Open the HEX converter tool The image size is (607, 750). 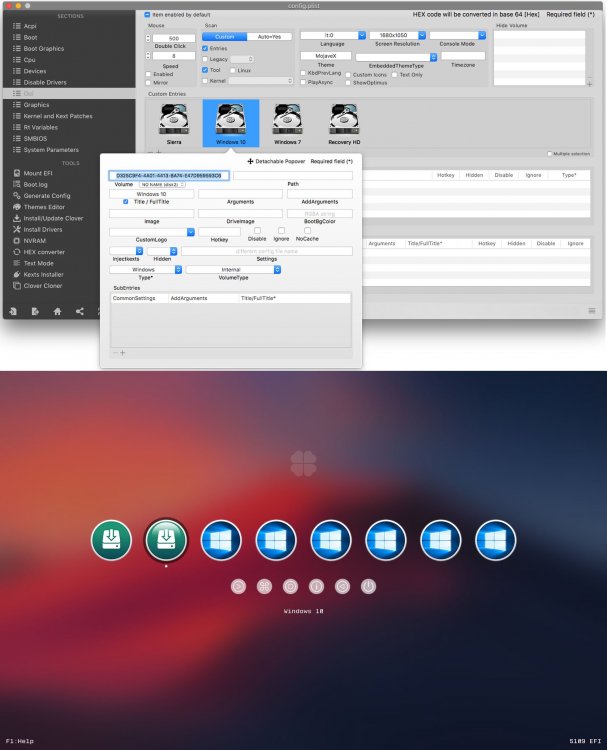coord(44,252)
